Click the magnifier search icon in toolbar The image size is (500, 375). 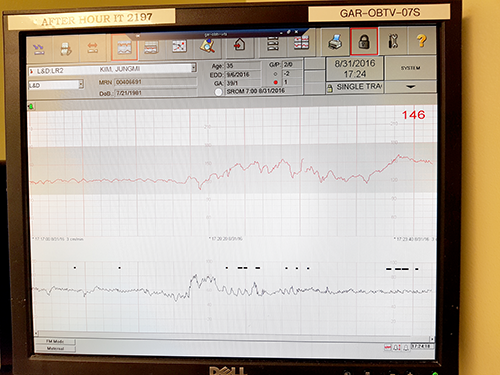coord(207,46)
